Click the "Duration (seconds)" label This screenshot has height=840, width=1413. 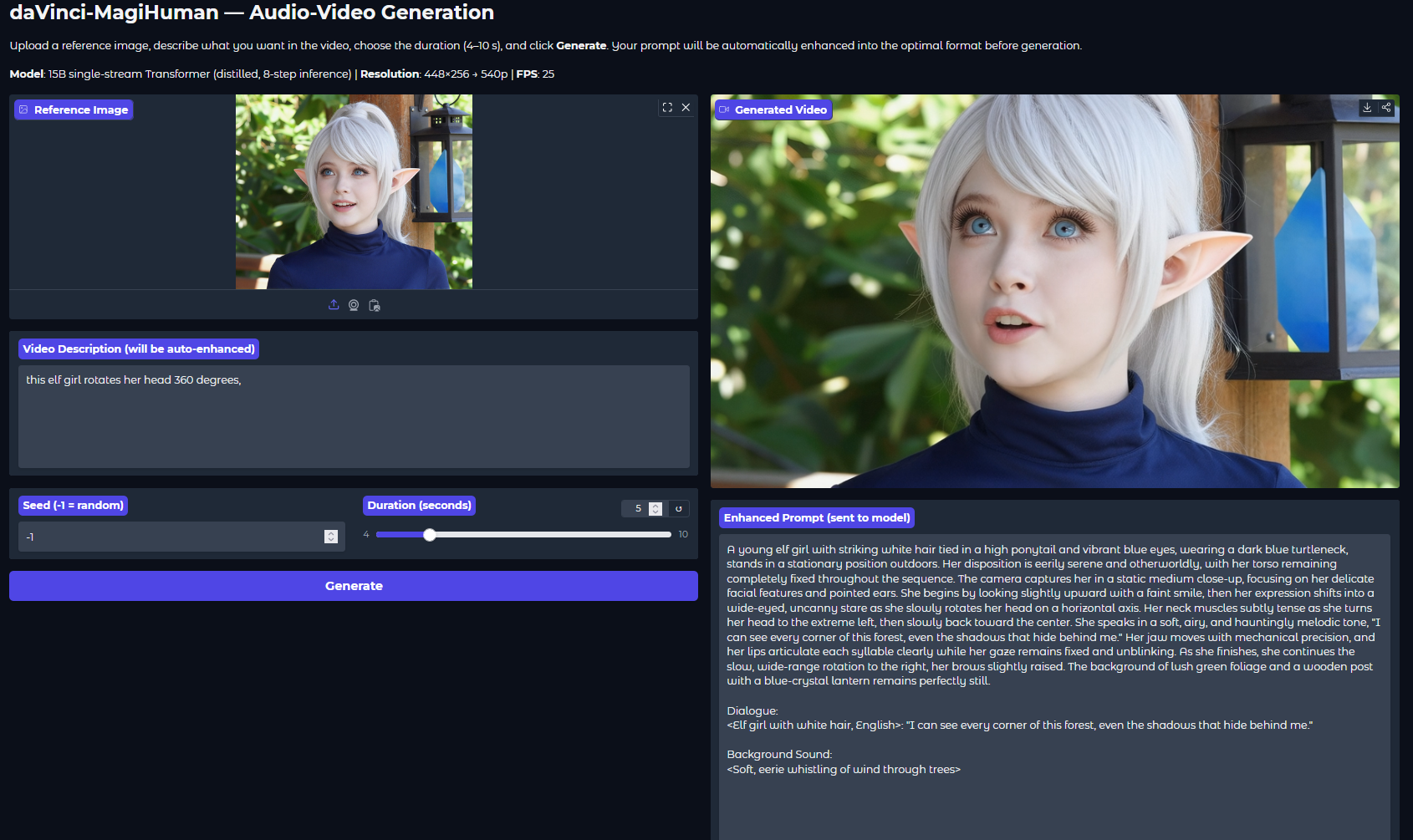coord(420,505)
